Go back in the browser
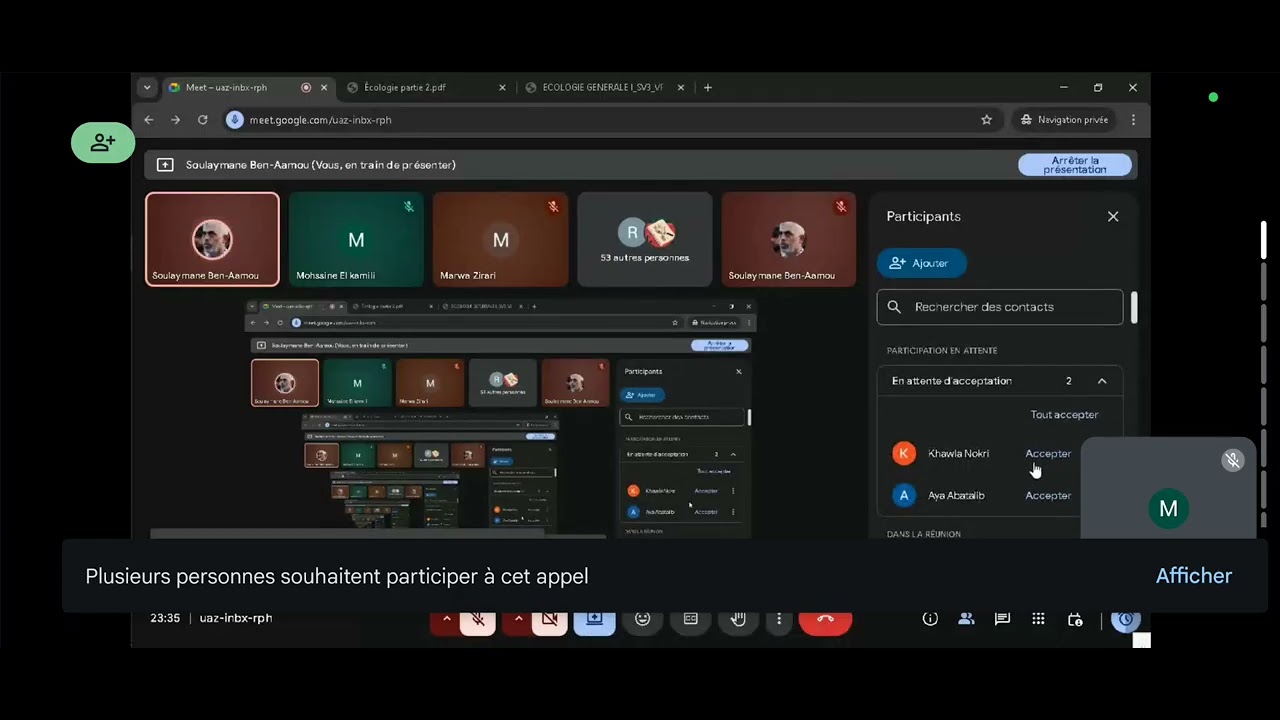 pos(148,120)
